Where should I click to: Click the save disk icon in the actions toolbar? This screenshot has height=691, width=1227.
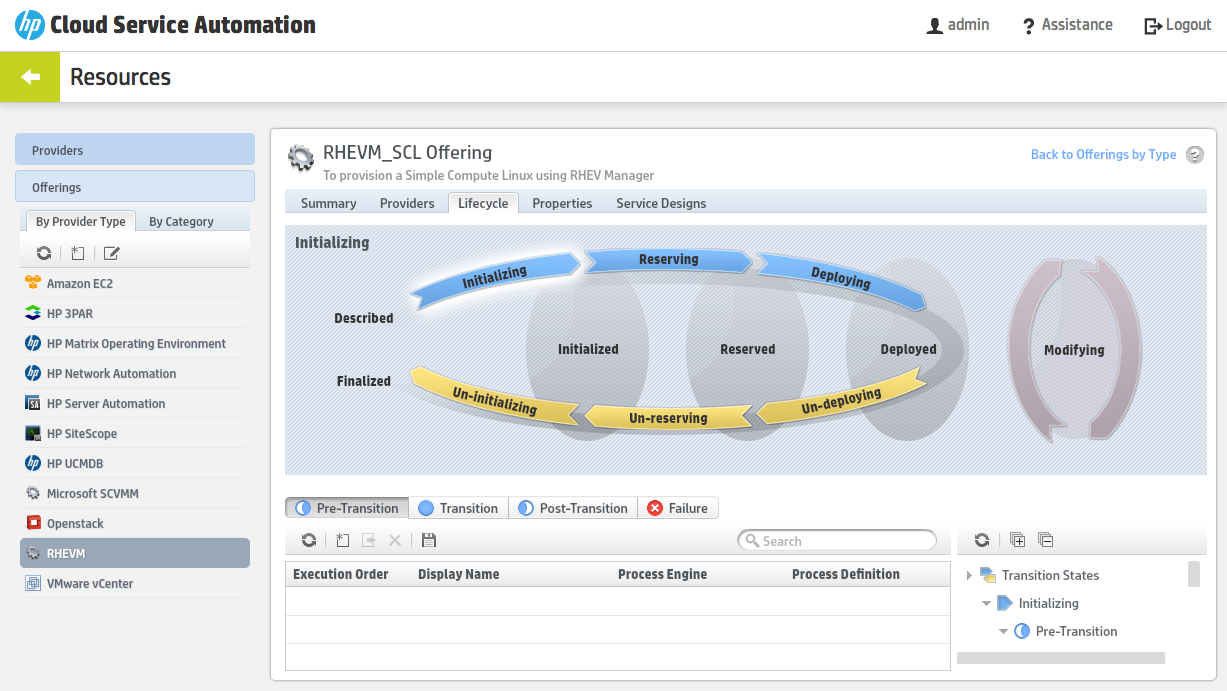[x=429, y=540]
